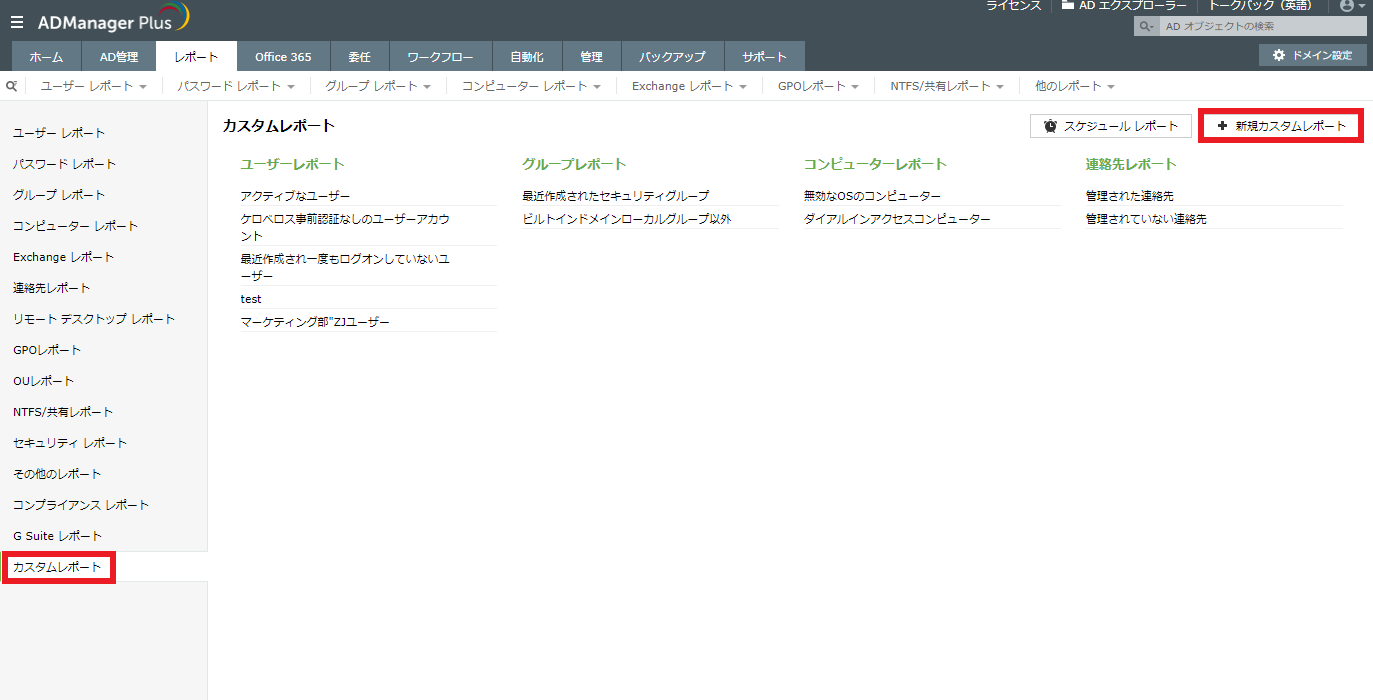Open ビルトインドメインローカルグループ以外 report
1373x700 pixels.
pyautogui.click(x=627, y=219)
